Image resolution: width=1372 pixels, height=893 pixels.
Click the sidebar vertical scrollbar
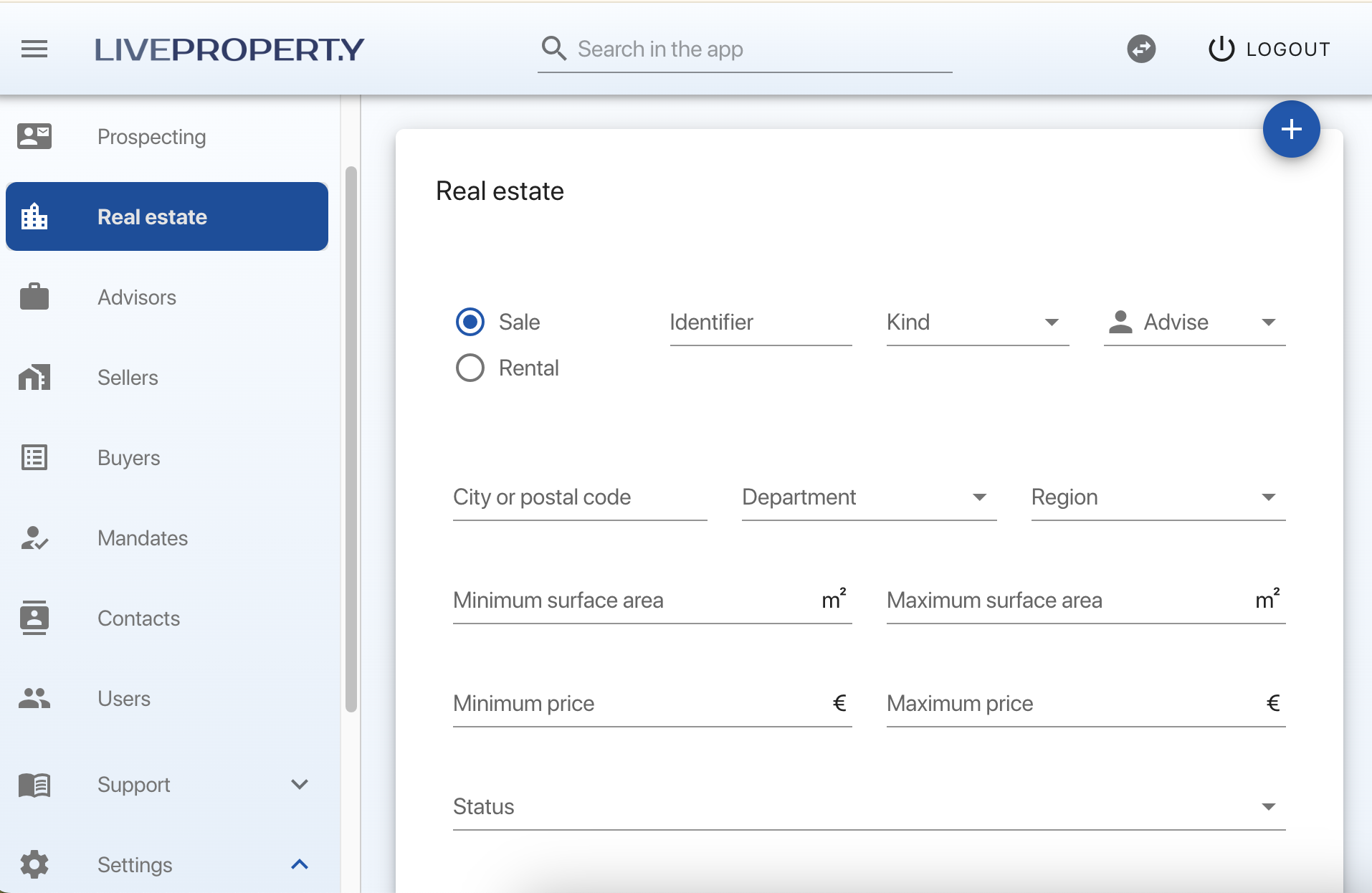[x=351, y=439]
